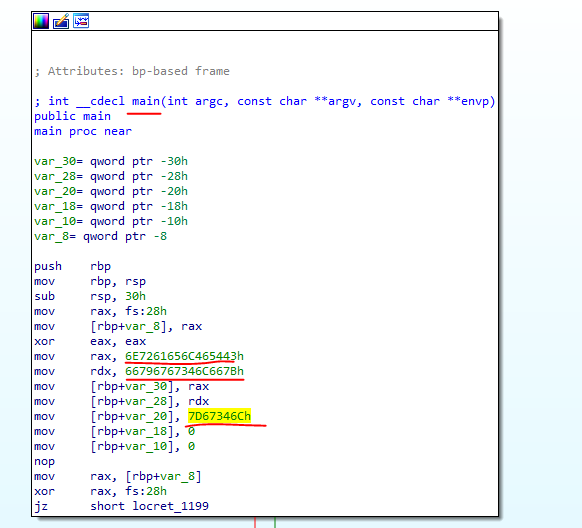Click the group nodes icon
Viewport: 582px width, 528px height.
[x=81, y=21]
